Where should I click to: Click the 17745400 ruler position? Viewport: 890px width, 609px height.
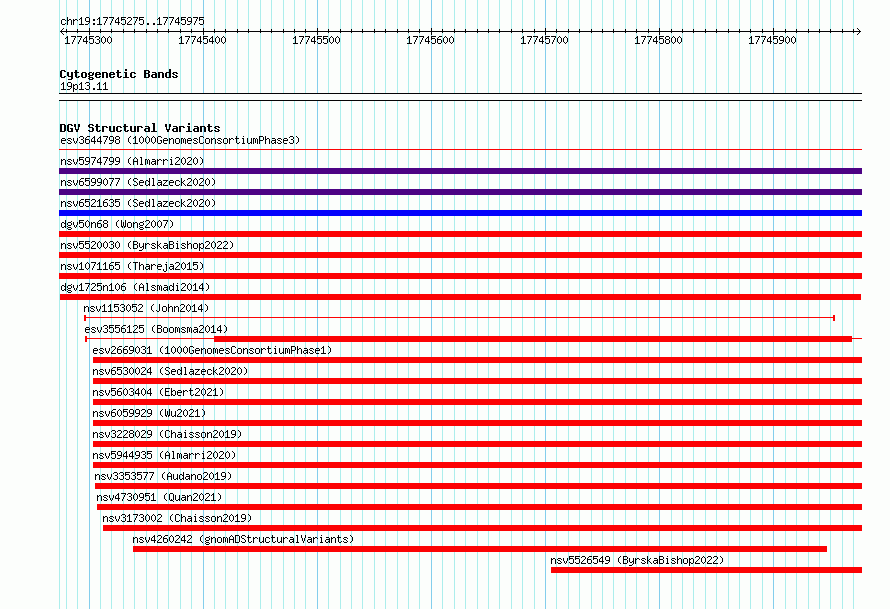[202, 40]
